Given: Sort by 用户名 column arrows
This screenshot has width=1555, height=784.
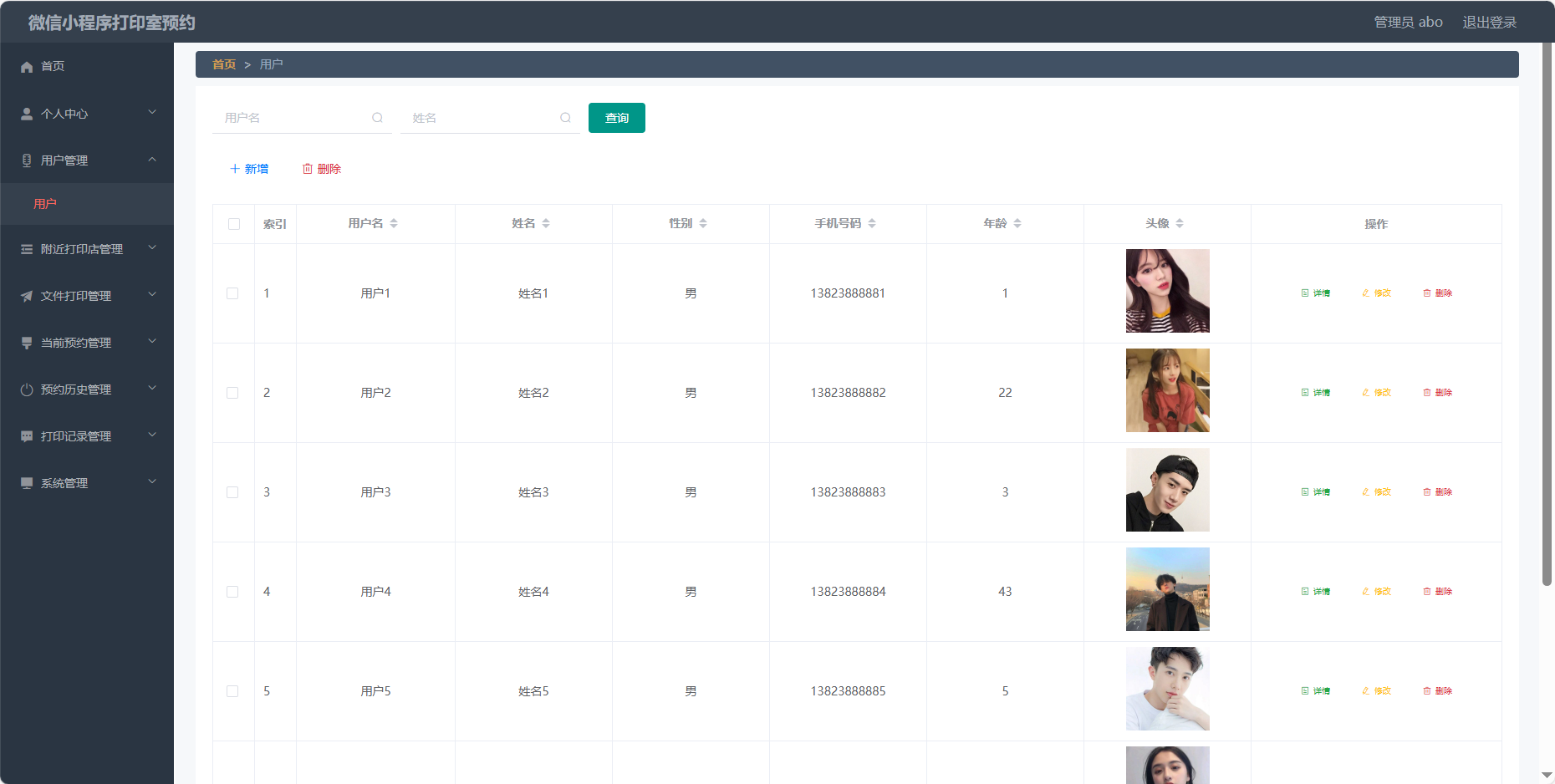Looking at the screenshot, I should click(x=394, y=223).
